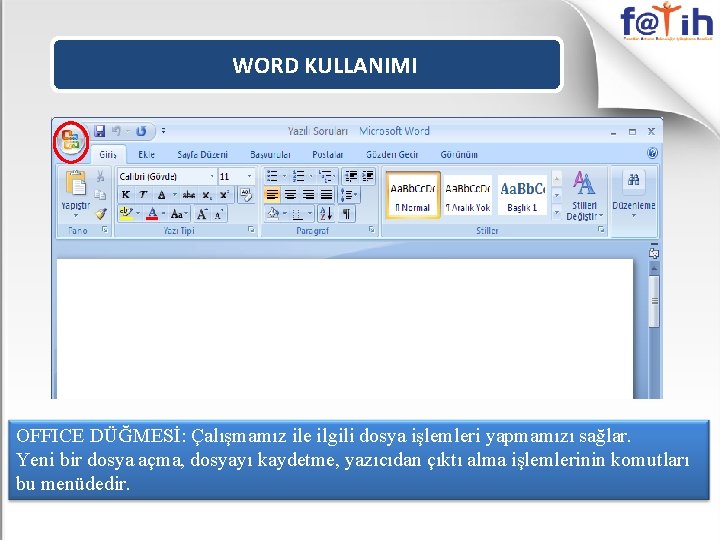Click the Justify alignment icon
Viewport: 720px width, 540px height.
tap(326, 195)
